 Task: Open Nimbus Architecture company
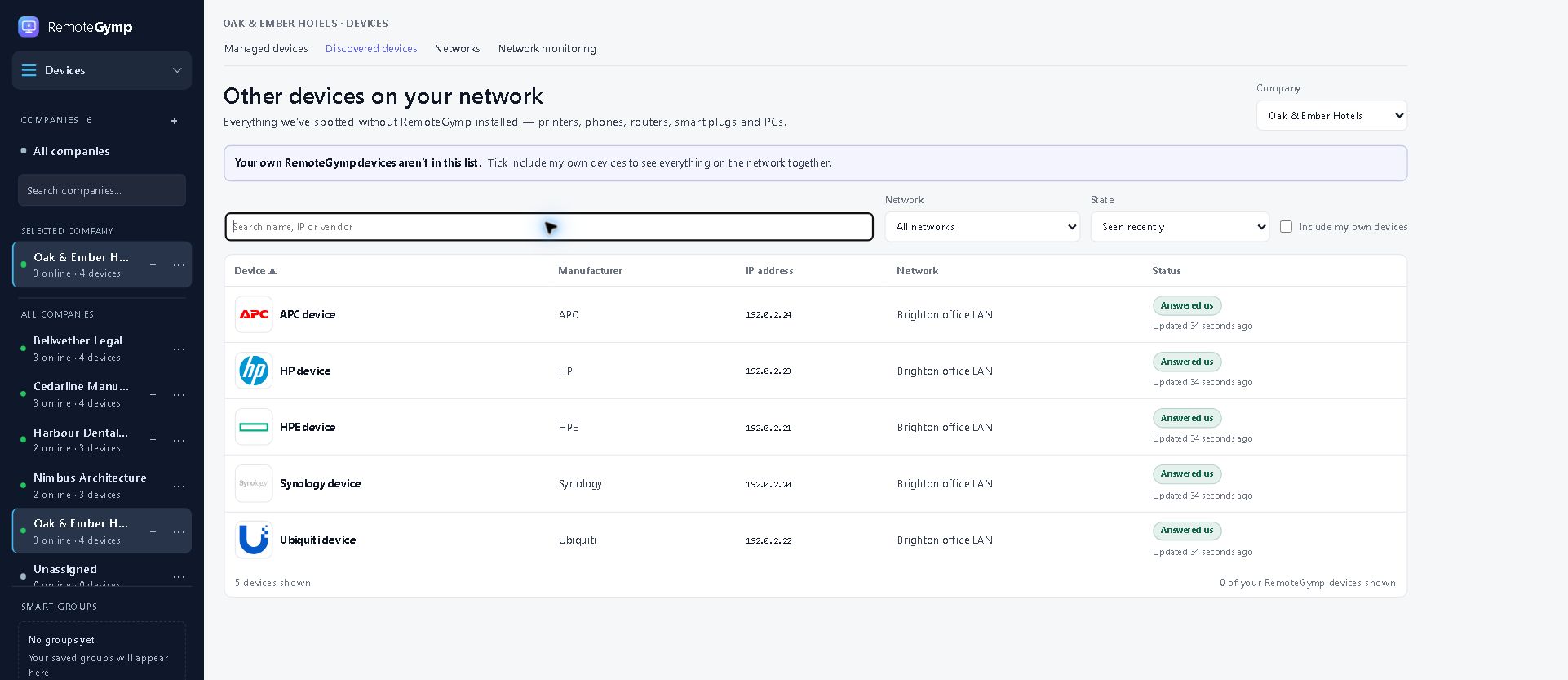click(x=90, y=486)
